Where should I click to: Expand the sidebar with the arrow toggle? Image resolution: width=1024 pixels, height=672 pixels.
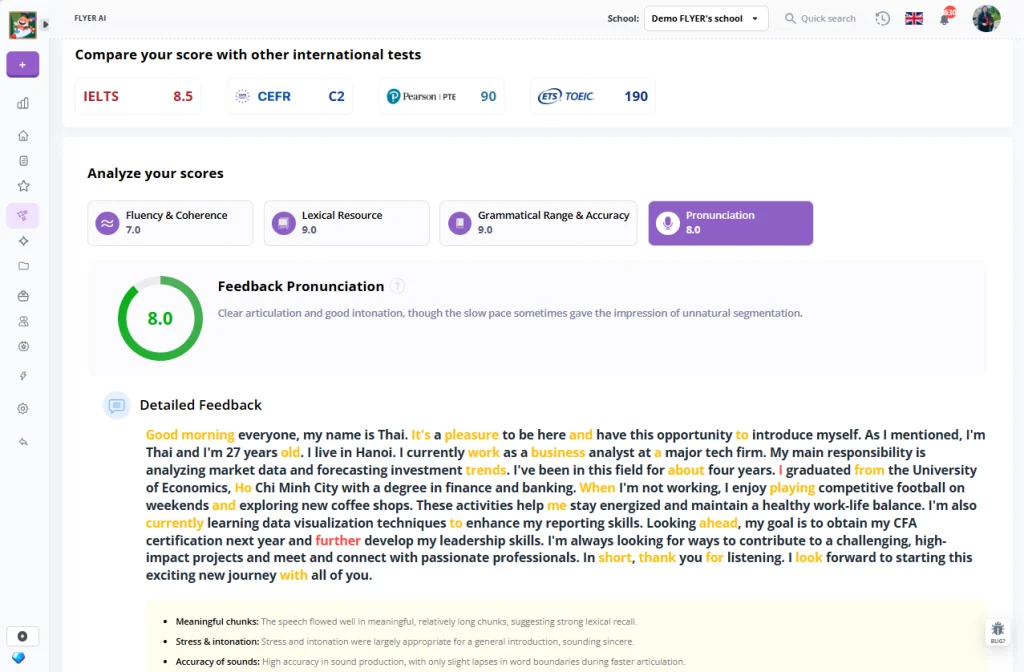coord(45,25)
